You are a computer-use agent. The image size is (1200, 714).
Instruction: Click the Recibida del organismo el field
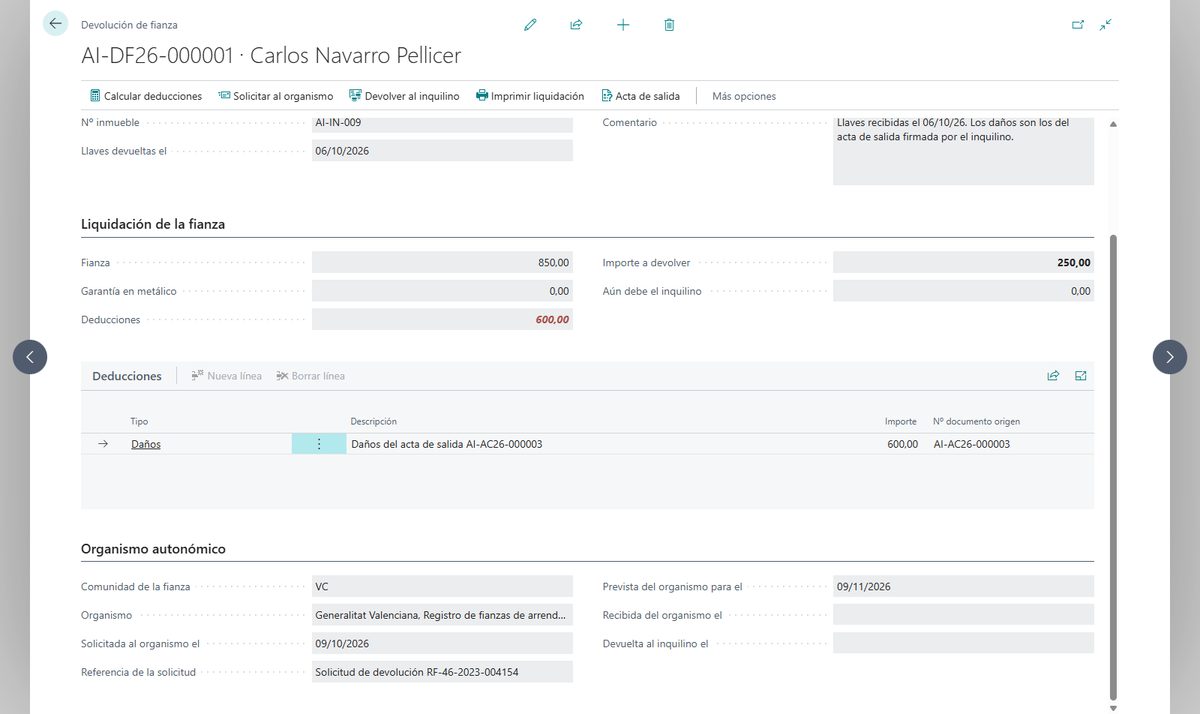click(963, 615)
